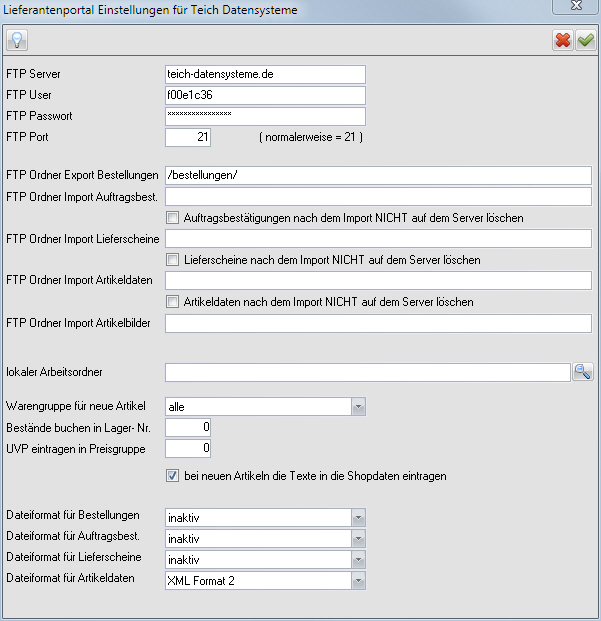The height and width of the screenshot is (621, 601).
Task: Click the FTP Server input field
Action: click(265, 74)
